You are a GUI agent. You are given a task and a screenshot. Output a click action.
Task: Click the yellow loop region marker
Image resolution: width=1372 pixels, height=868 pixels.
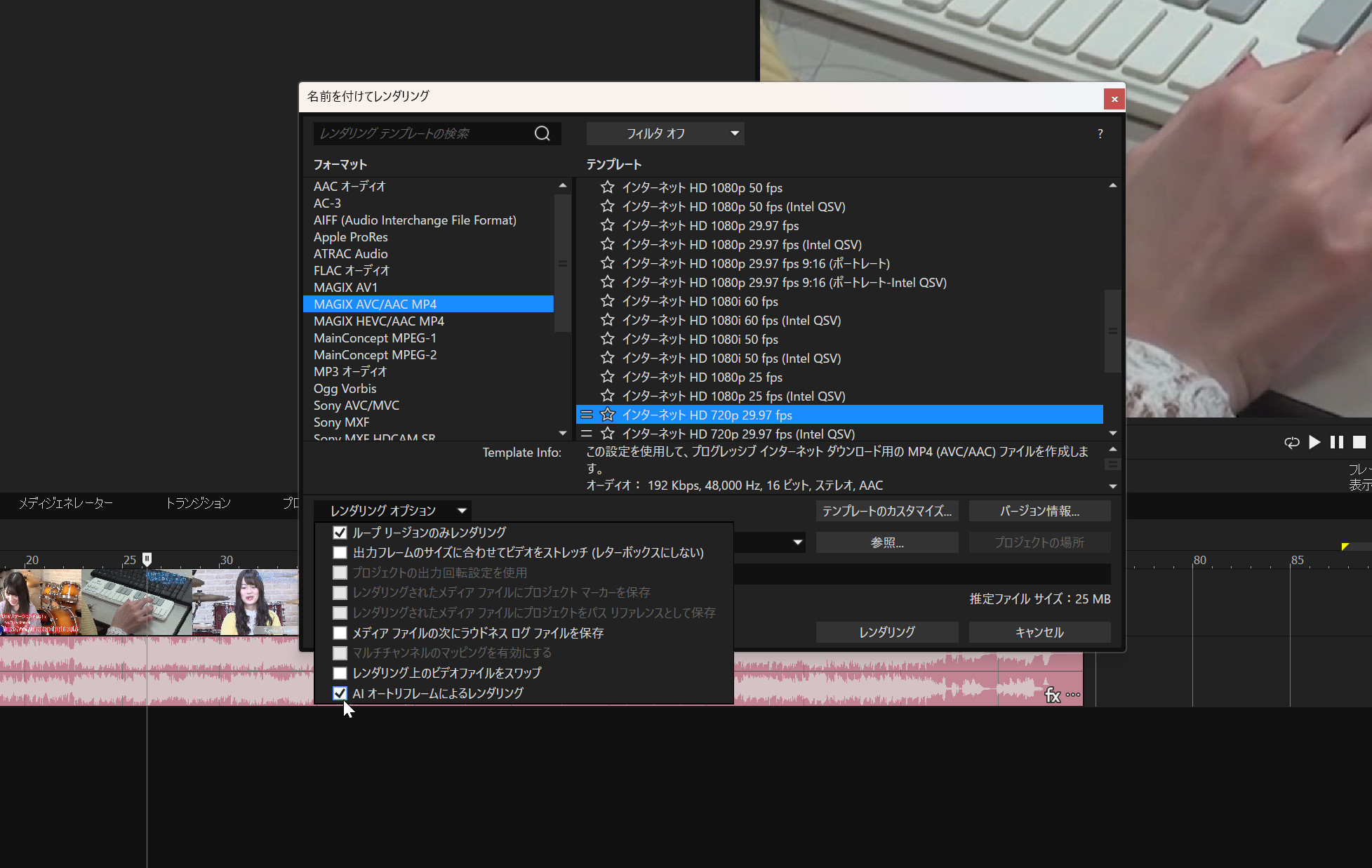pyautogui.click(x=1345, y=546)
